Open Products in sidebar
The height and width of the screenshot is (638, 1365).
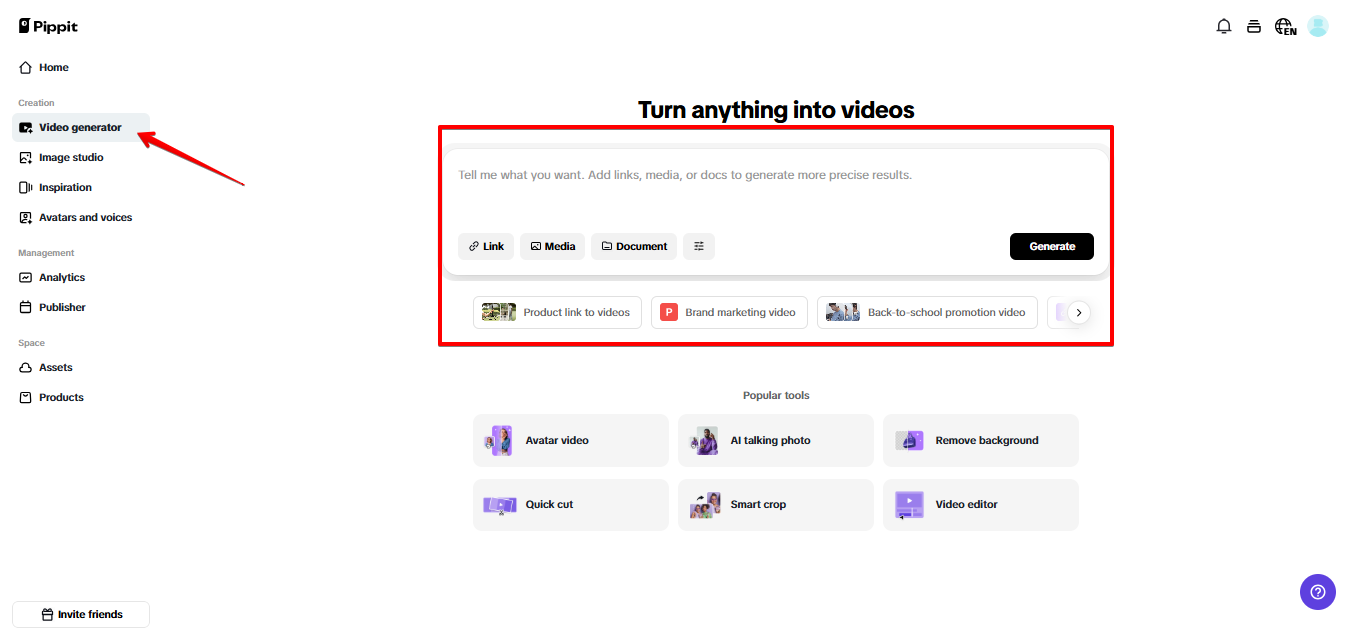[81, 397]
